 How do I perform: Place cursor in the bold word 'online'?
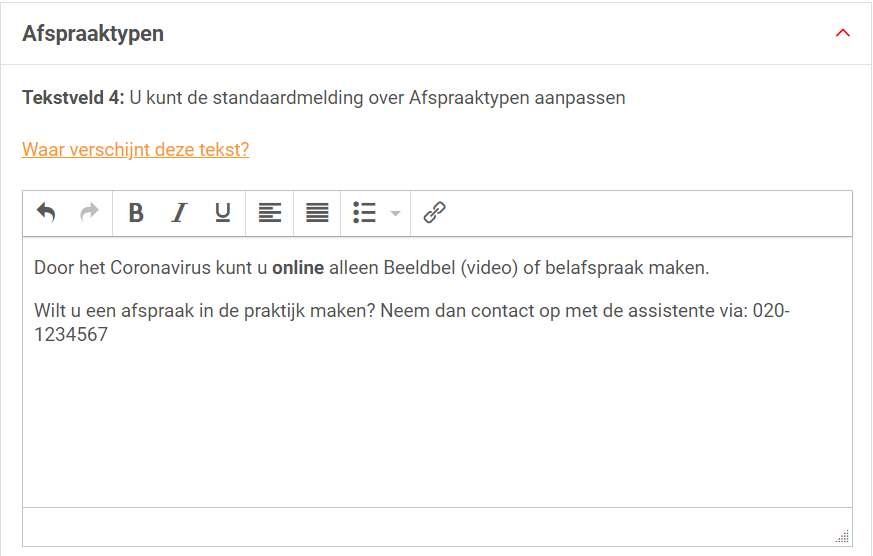point(298,268)
